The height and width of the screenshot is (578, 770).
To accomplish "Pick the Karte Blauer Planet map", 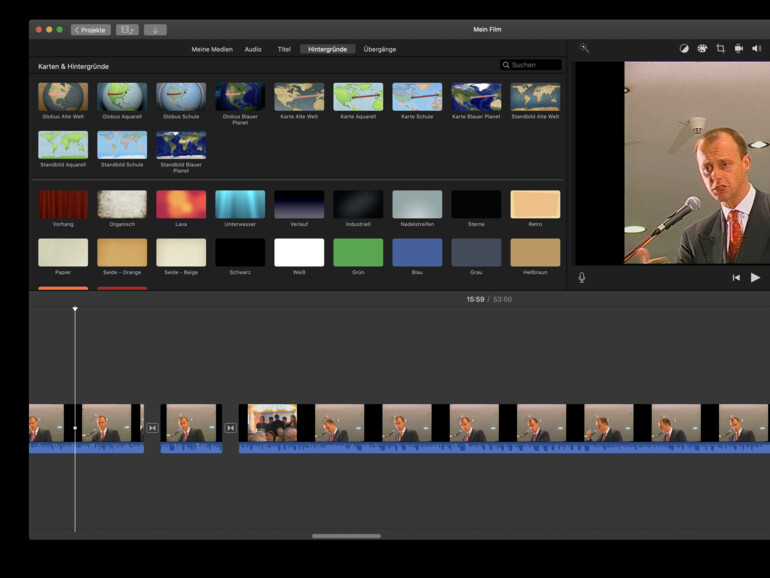I will [476, 97].
